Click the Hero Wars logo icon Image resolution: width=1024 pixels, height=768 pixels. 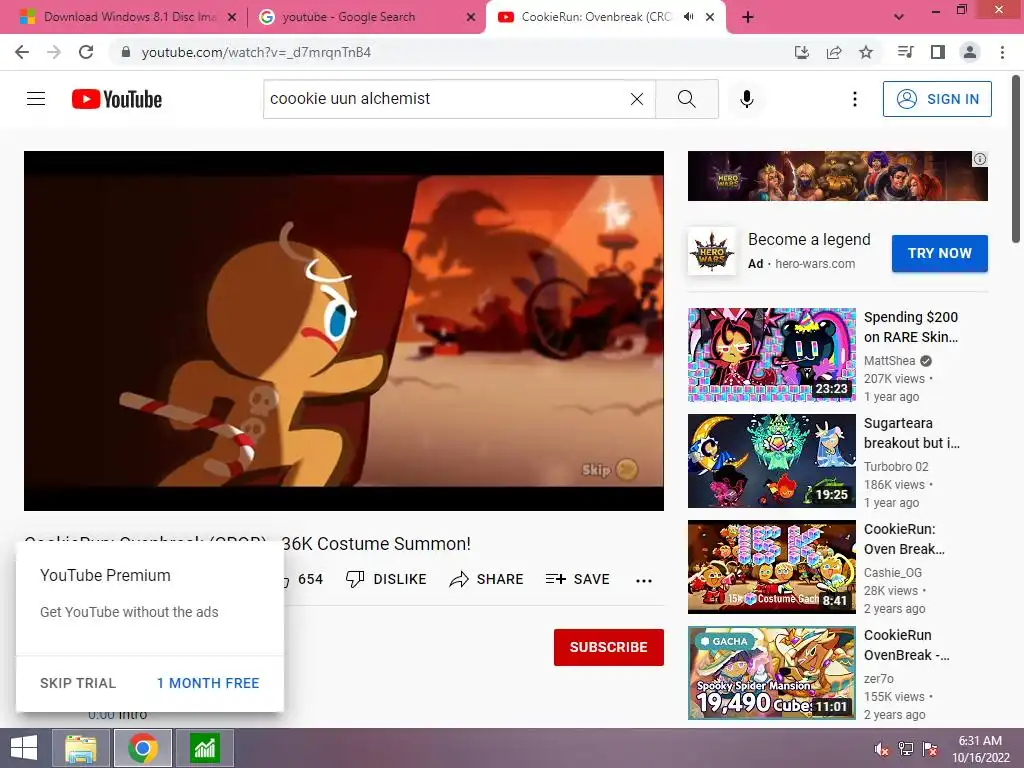[x=712, y=251]
